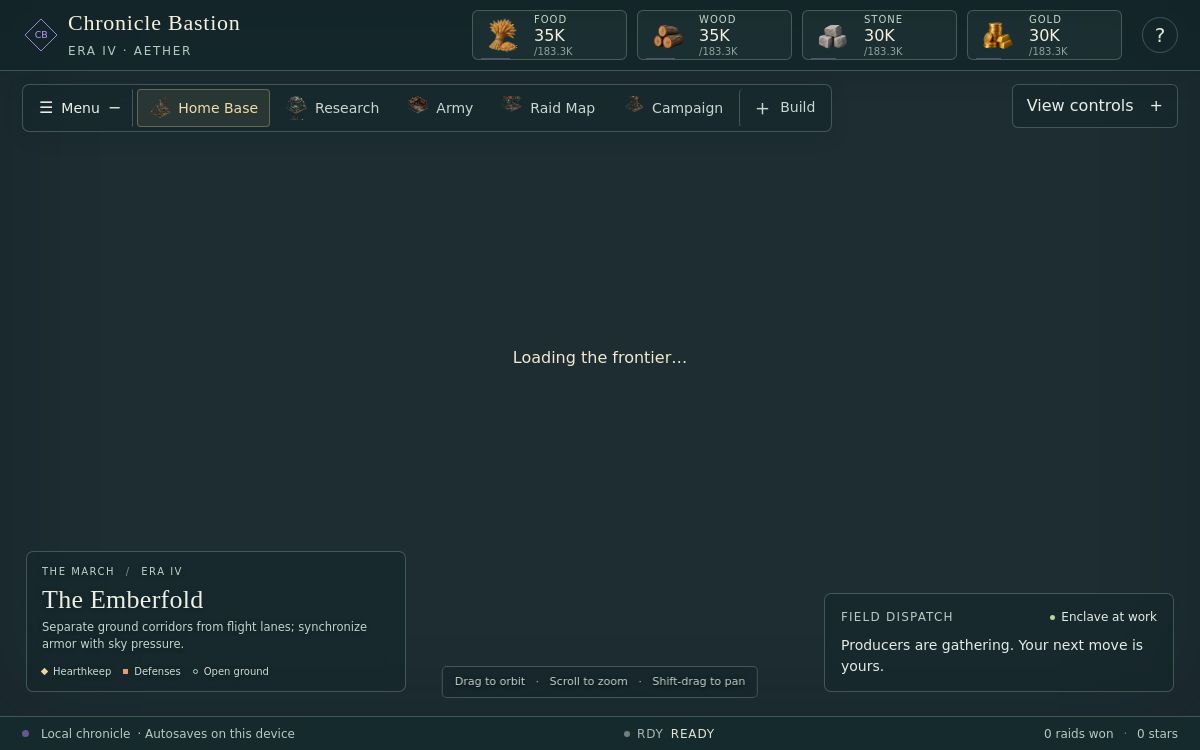Click the gold bars icon
Image resolution: width=1200 pixels, height=750 pixels.
(x=997, y=37)
